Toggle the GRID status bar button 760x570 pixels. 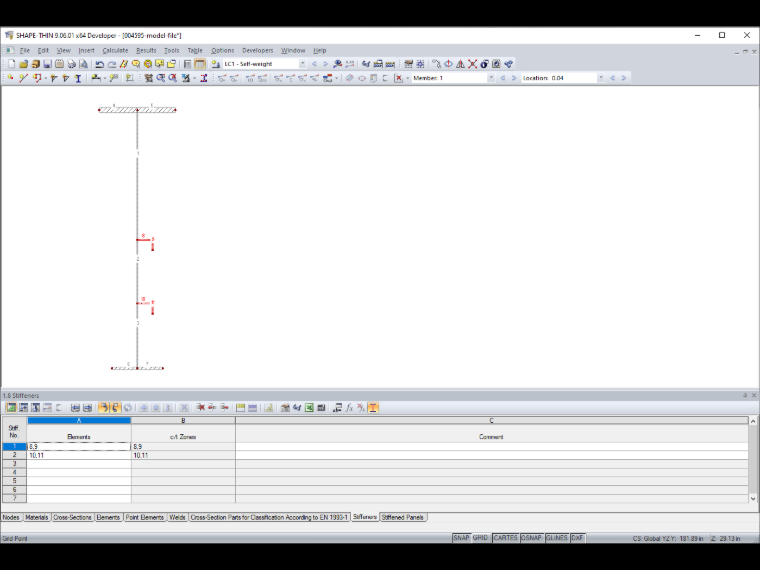(480, 538)
